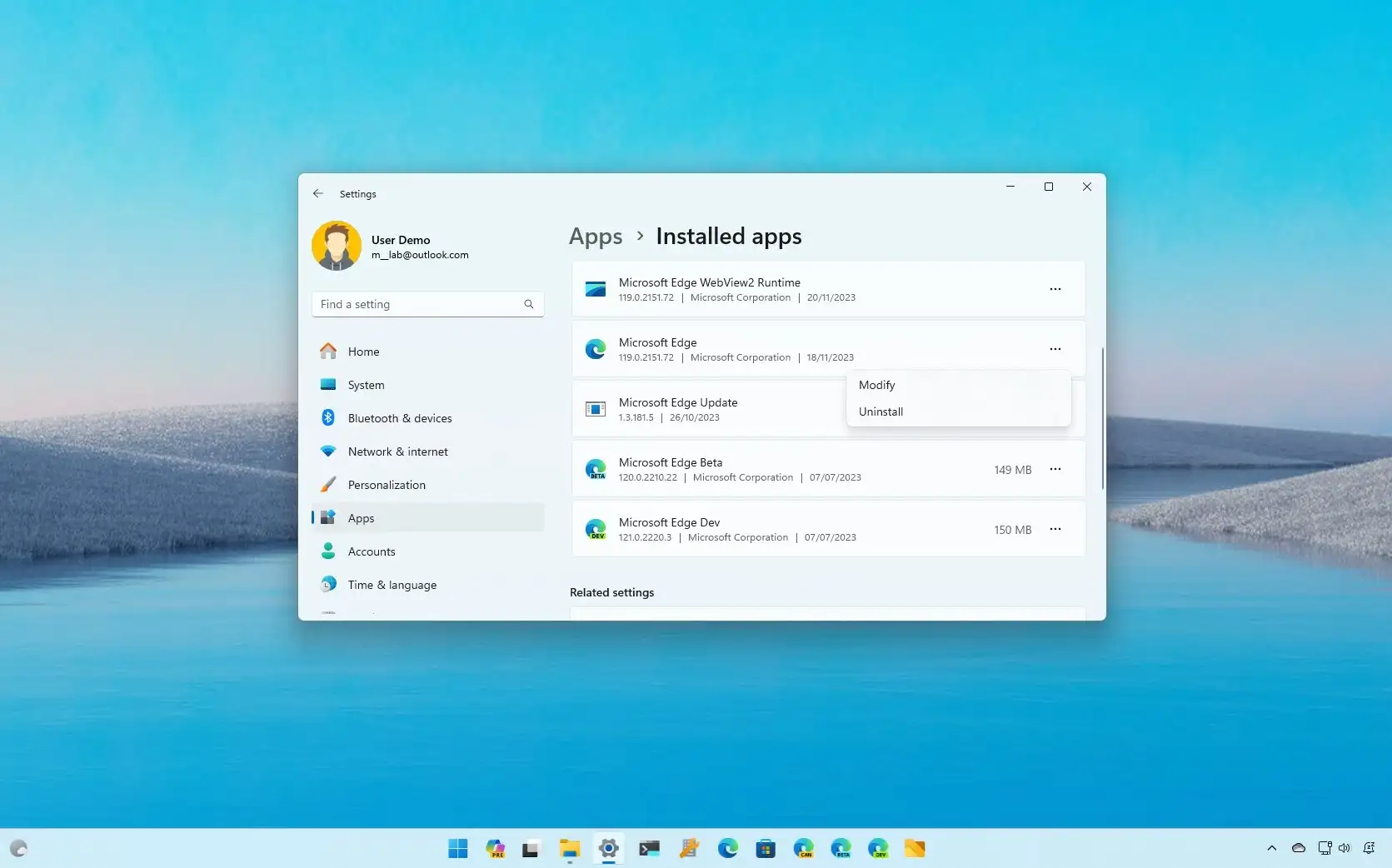1392x868 pixels.
Task: Click the OneDrive cloud tray icon
Action: click(x=1299, y=848)
